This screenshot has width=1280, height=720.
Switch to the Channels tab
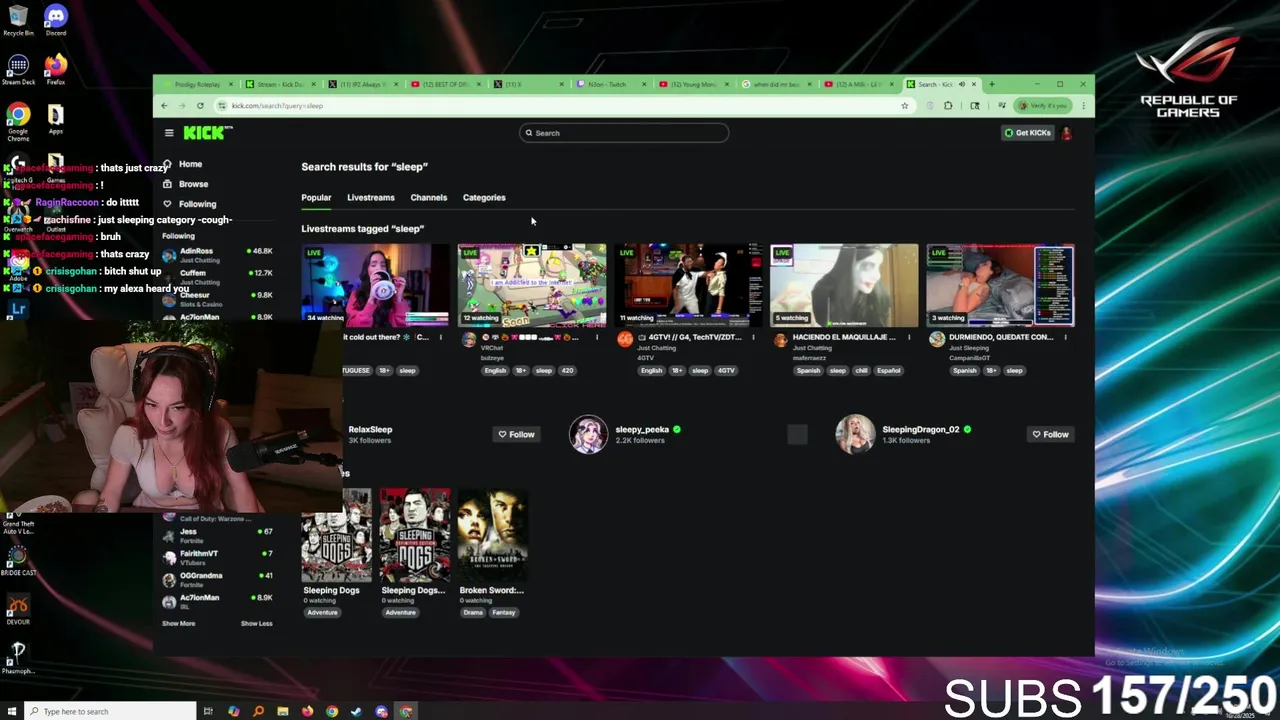(x=428, y=198)
